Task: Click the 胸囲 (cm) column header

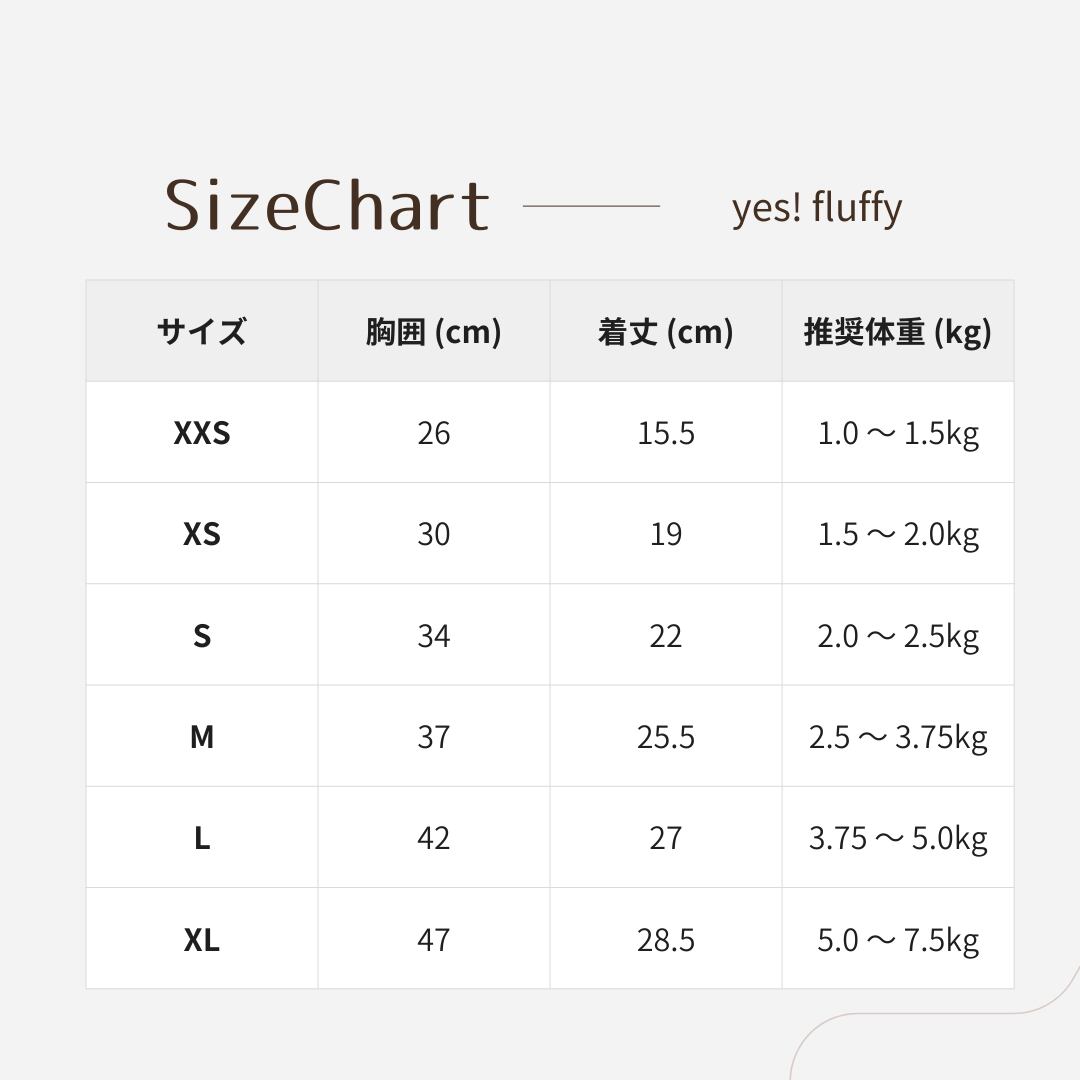Action: click(x=433, y=331)
